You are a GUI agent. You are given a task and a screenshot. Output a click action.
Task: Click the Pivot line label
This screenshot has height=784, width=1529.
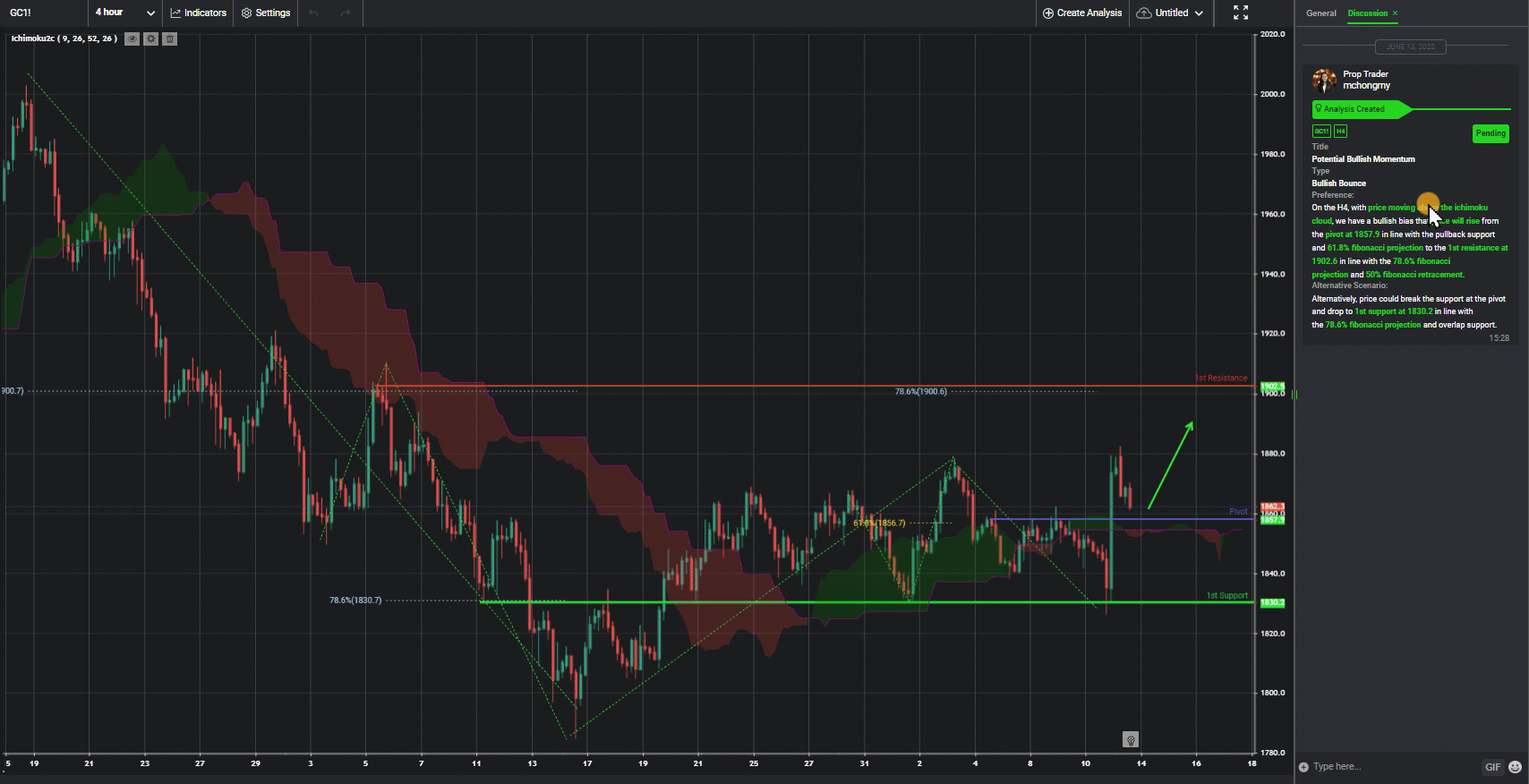(x=1238, y=512)
